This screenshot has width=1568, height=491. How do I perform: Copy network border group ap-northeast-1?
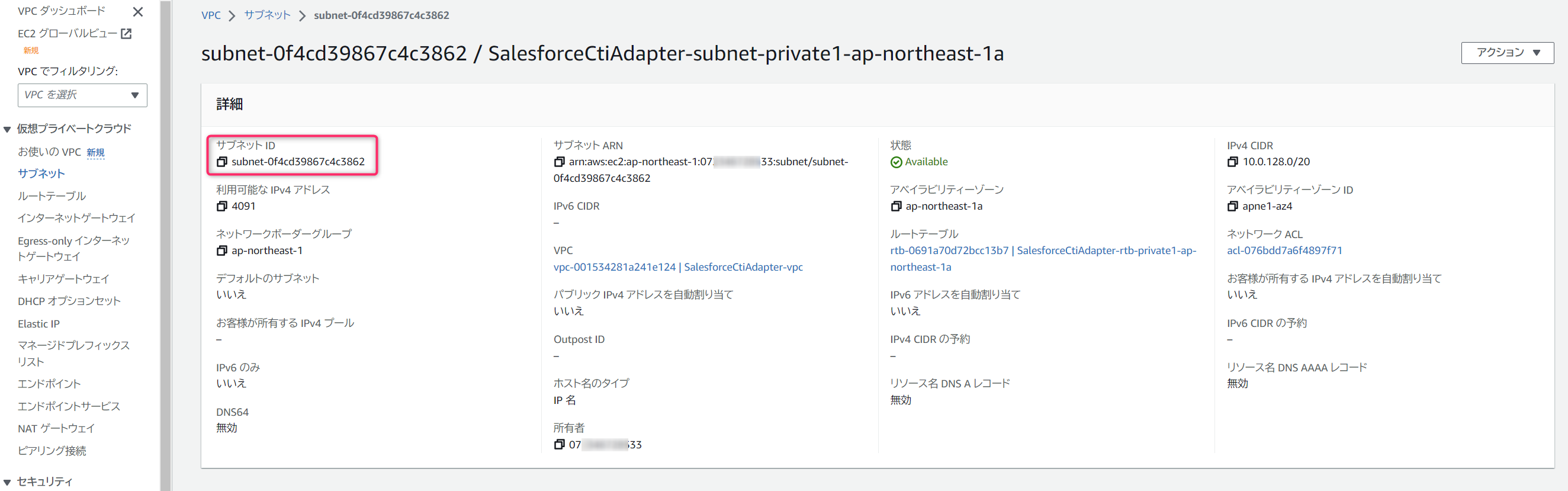pyautogui.click(x=221, y=251)
